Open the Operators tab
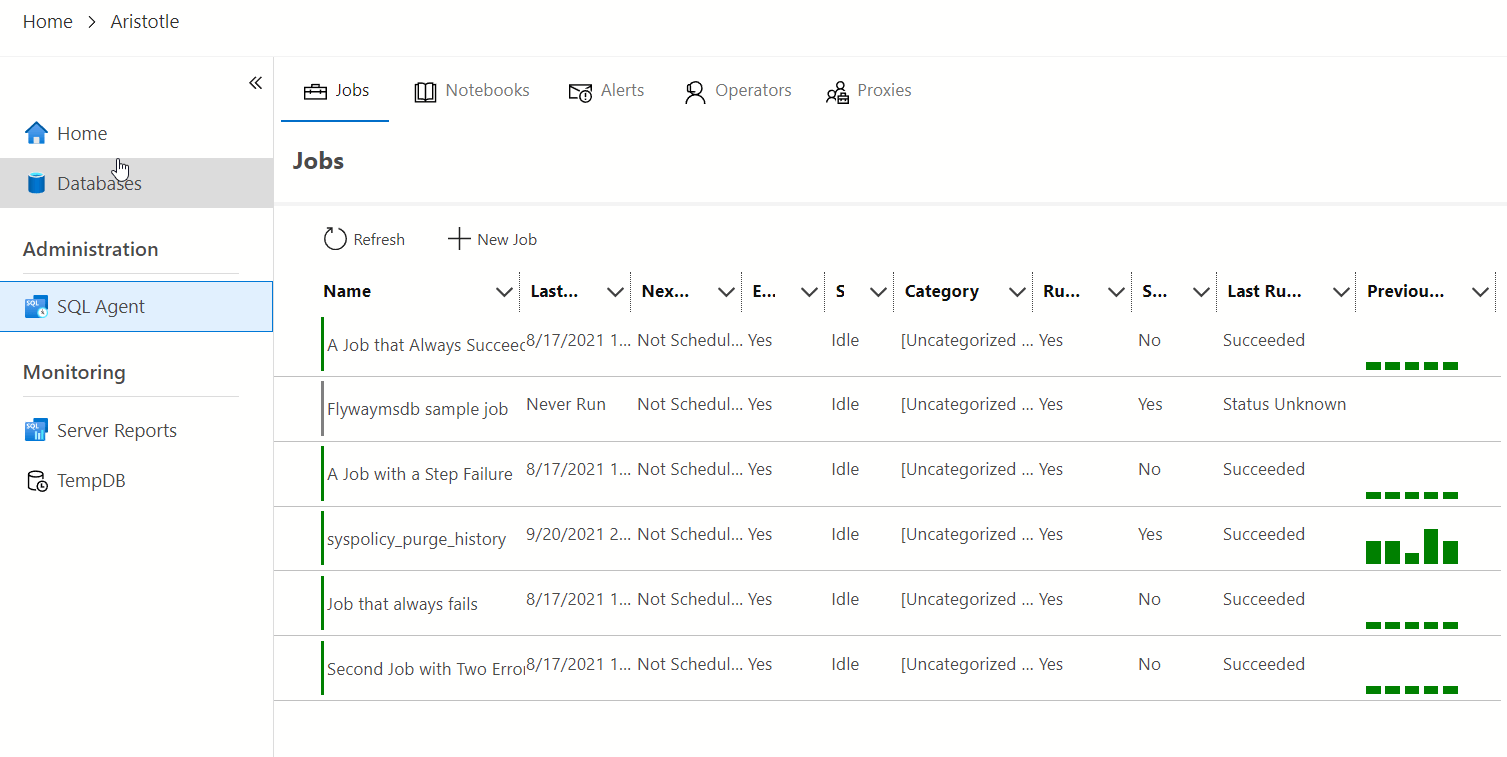This screenshot has height=757, width=1507. click(x=738, y=91)
